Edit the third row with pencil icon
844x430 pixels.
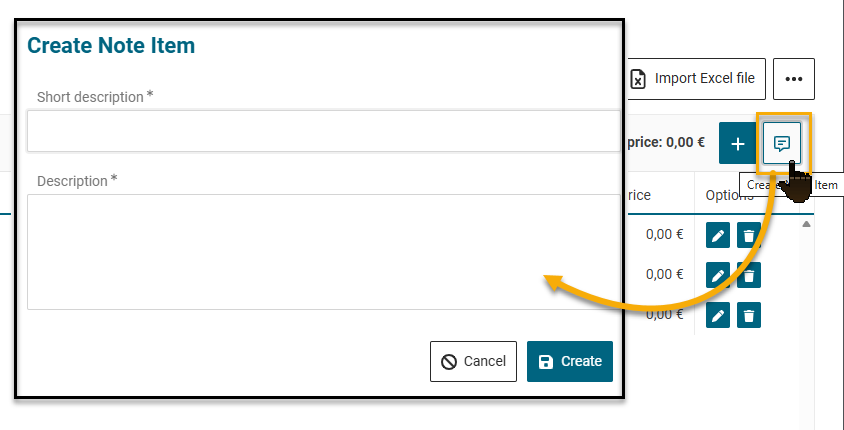click(717, 315)
